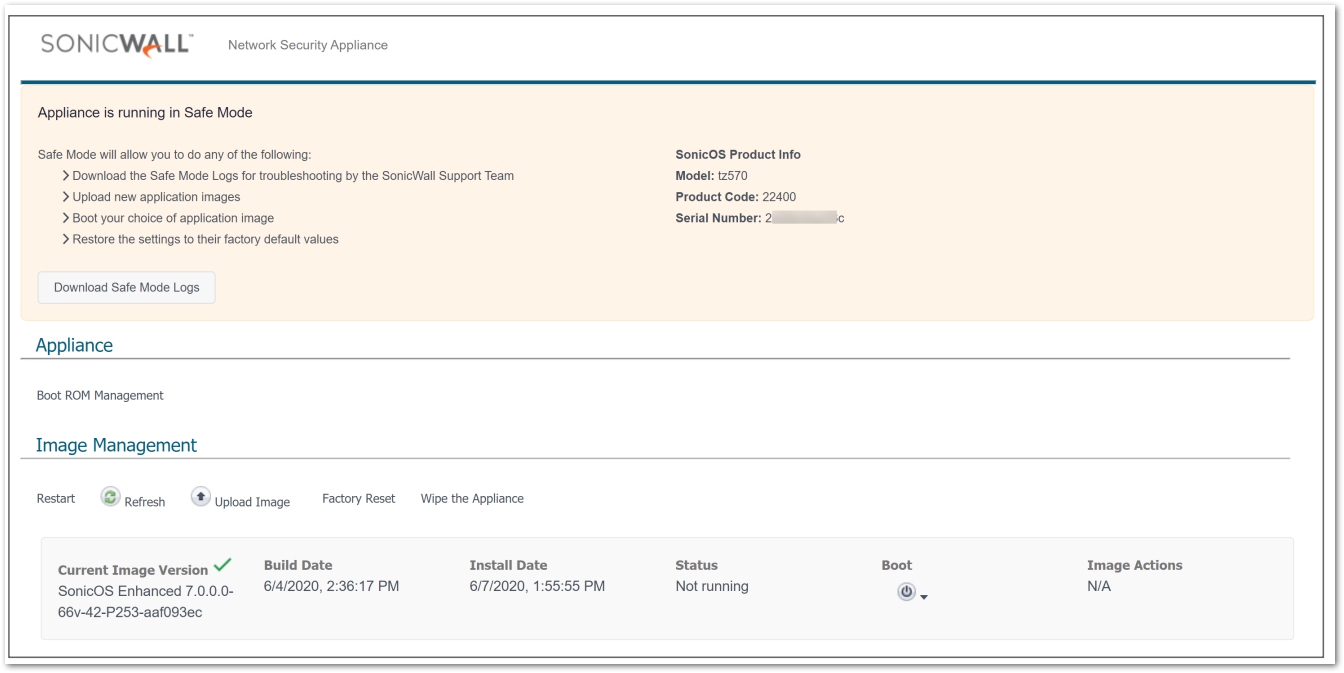Click the Upload Image arrow icon
Viewport: 1344px width, 673px height.
(201, 497)
